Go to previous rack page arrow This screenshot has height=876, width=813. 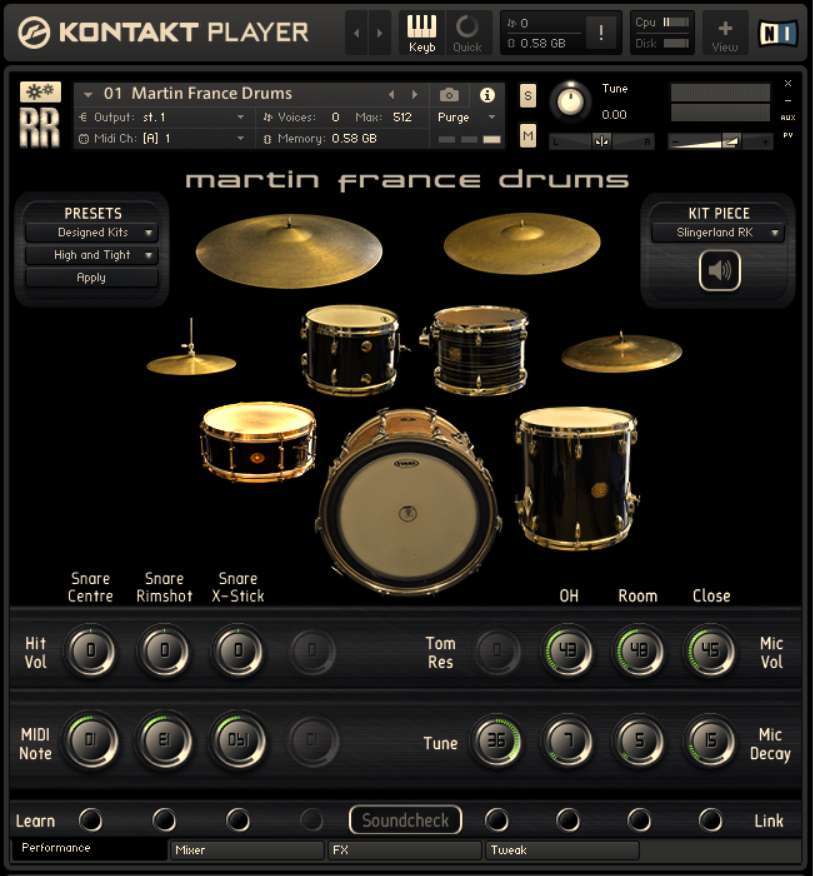356,33
